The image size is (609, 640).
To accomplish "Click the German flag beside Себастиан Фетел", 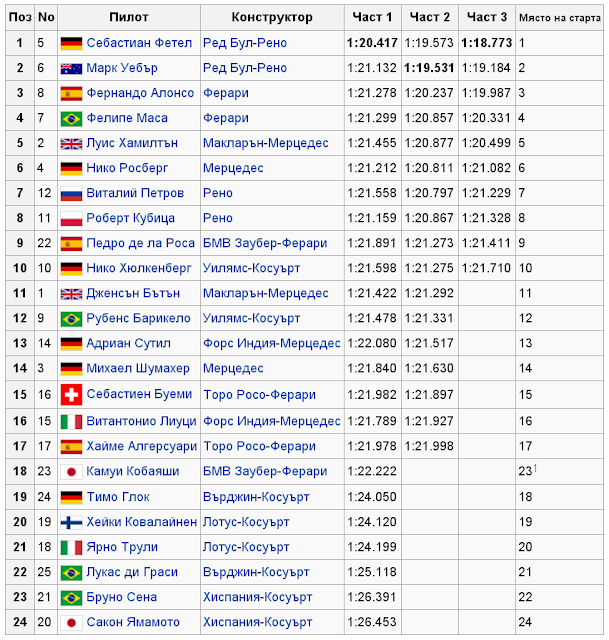I will coord(71,43).
